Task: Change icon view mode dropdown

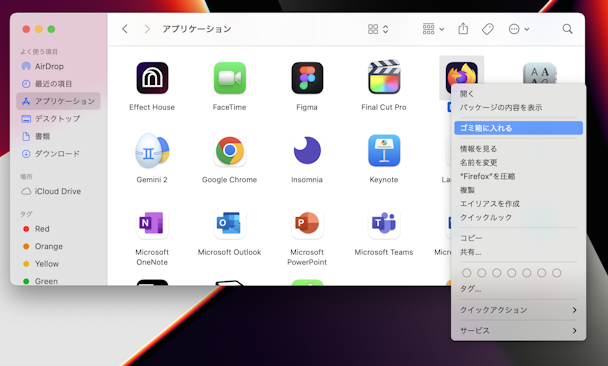Action: [x=378, y=29]
